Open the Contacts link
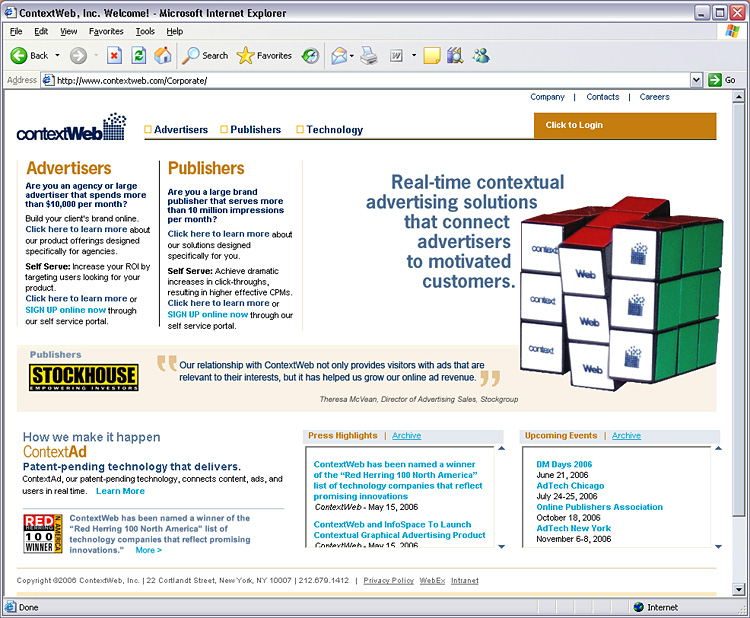The height and width of the screenshot is (618, 750). (x=603, y=97)
